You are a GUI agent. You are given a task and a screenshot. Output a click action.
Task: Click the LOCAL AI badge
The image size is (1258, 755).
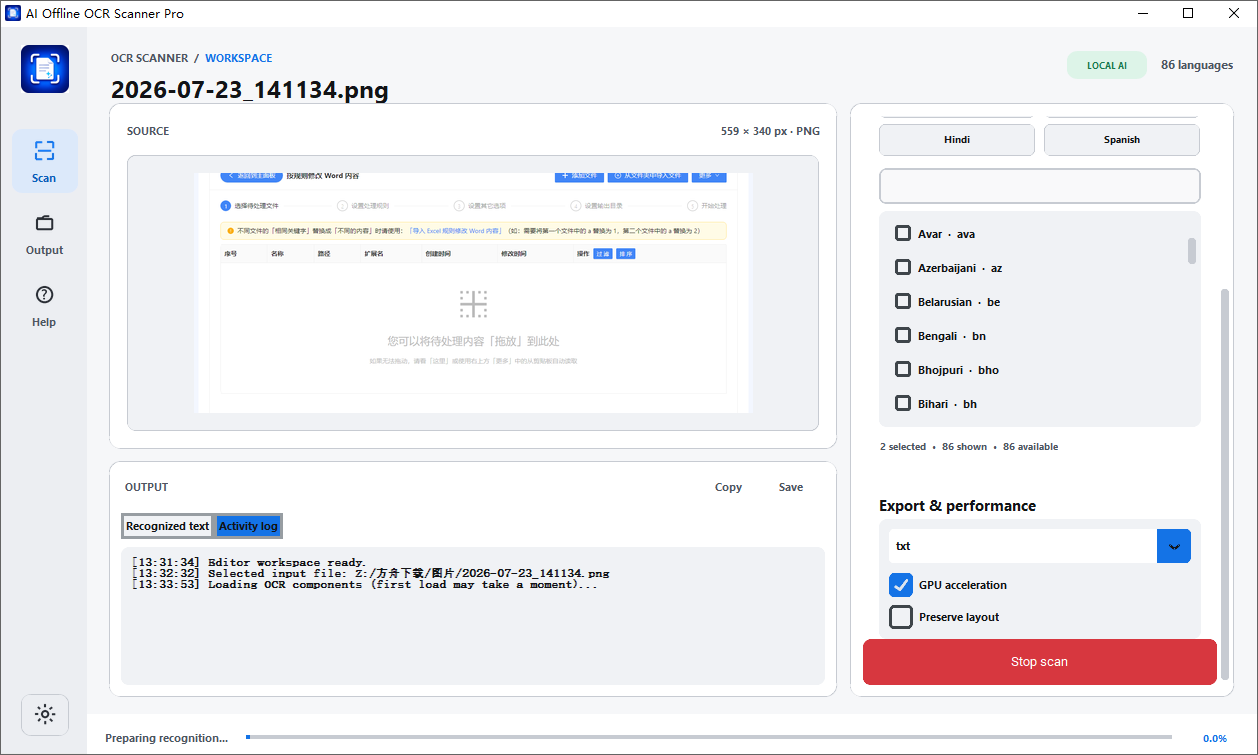[1107, 66]
